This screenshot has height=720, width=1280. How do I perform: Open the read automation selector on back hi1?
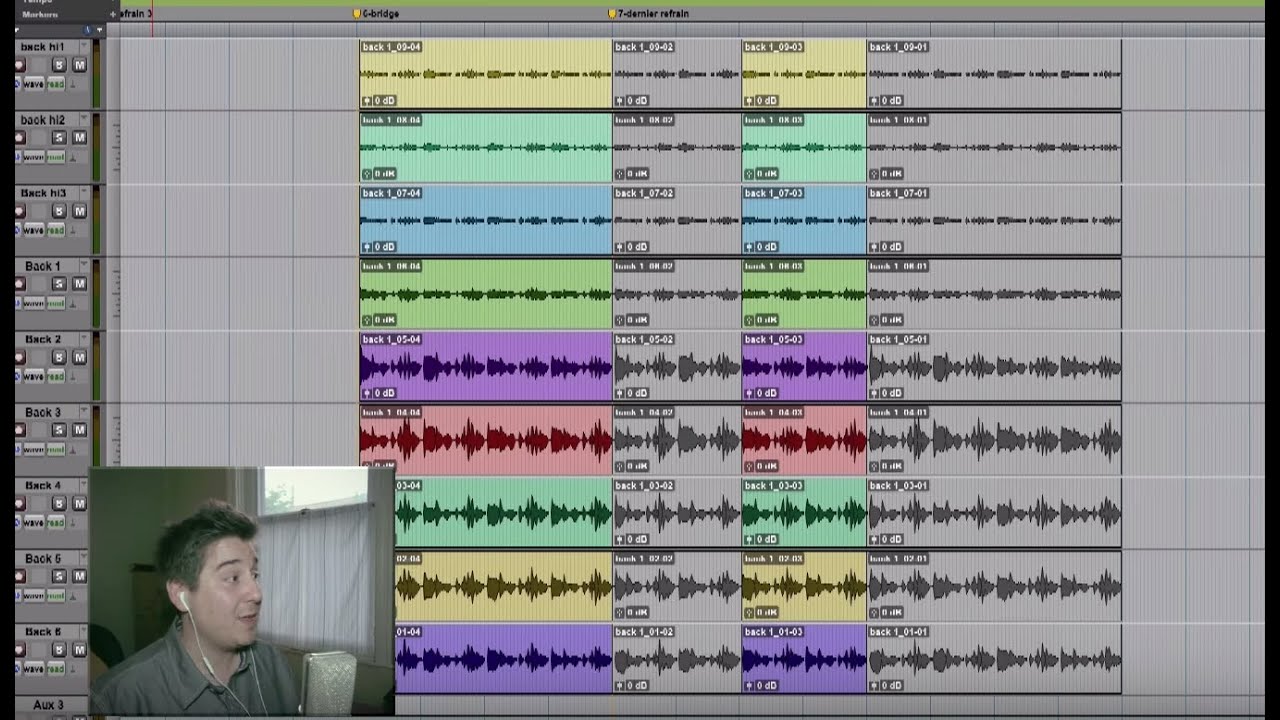55,84
